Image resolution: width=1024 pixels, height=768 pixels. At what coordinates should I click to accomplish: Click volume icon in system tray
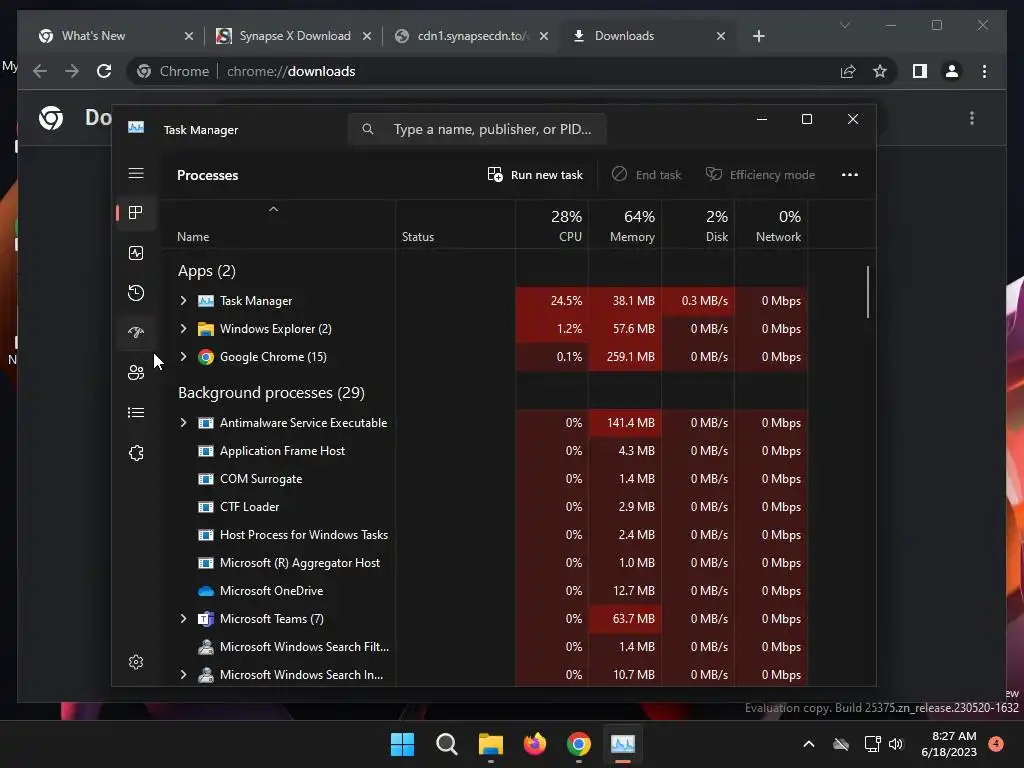(896, 744)
